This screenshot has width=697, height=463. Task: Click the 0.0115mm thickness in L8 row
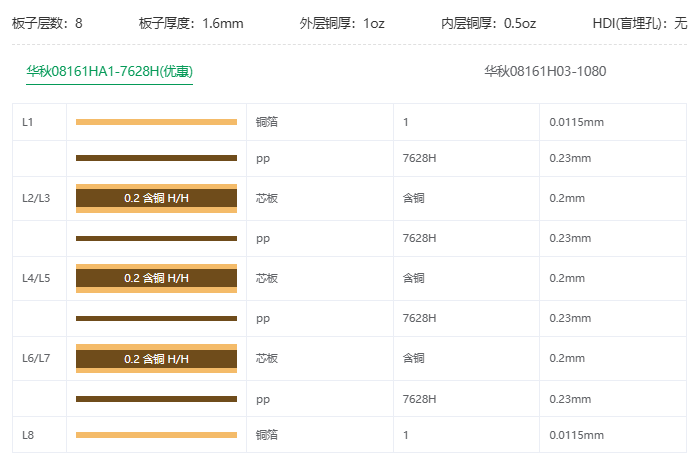(x=577, y=435)
